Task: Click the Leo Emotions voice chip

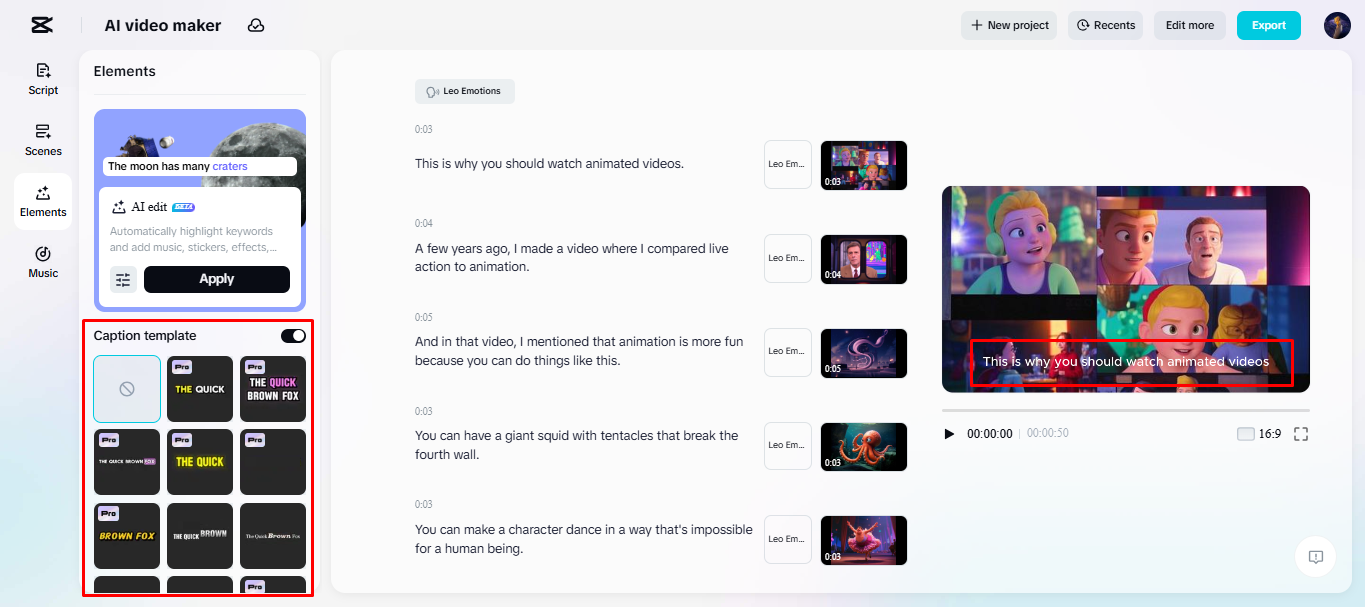Action: click(x=465, y=91)
